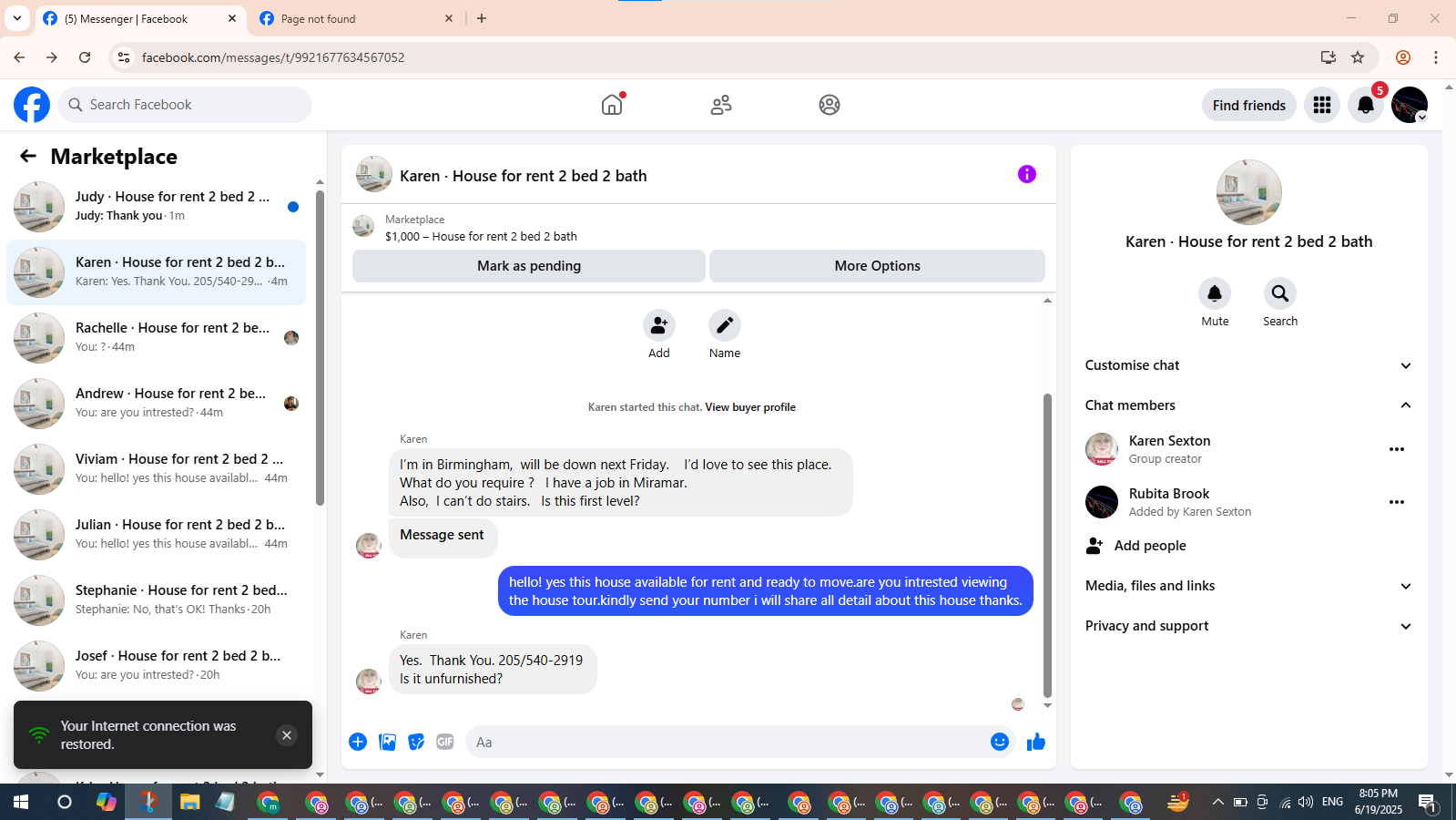Click the taskbar volume icon
This screenshot has height=820, width=1456.
(1306, 802)
